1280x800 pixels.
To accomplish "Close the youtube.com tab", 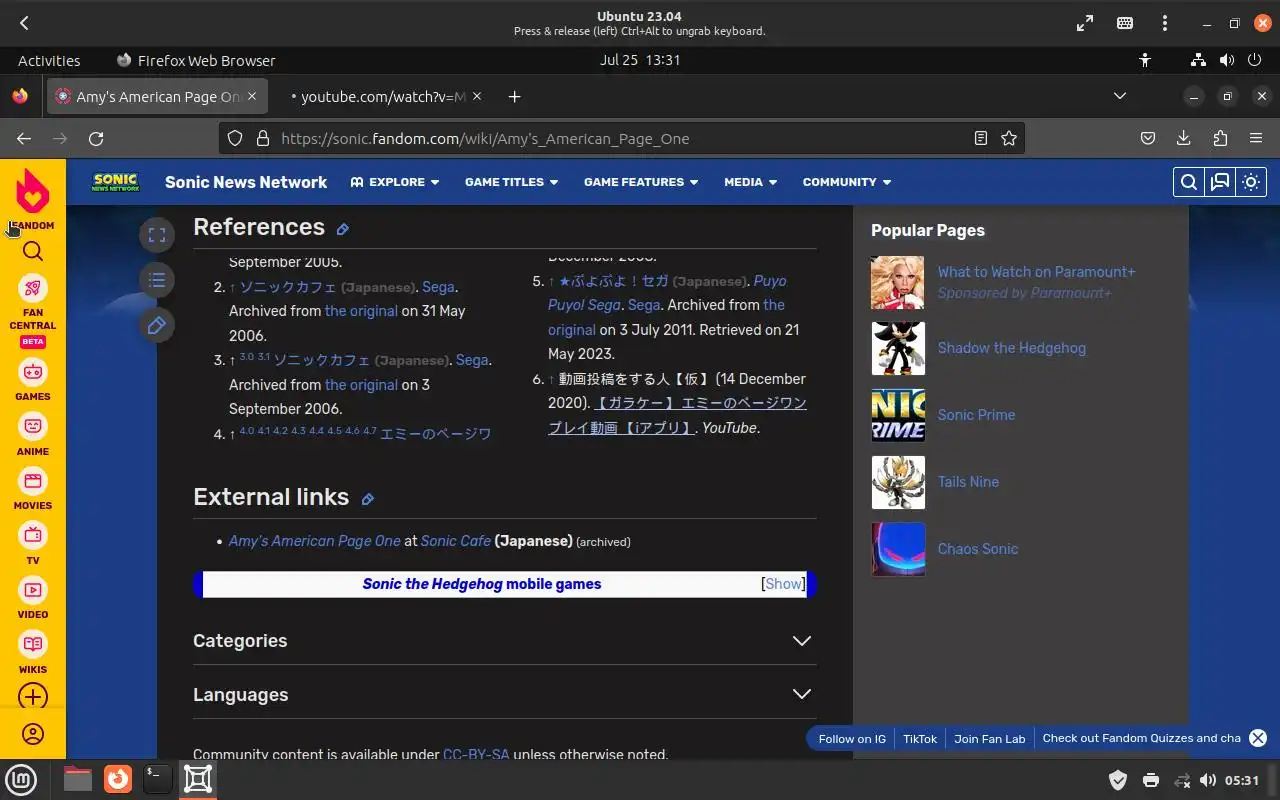I will coord(477,97).
